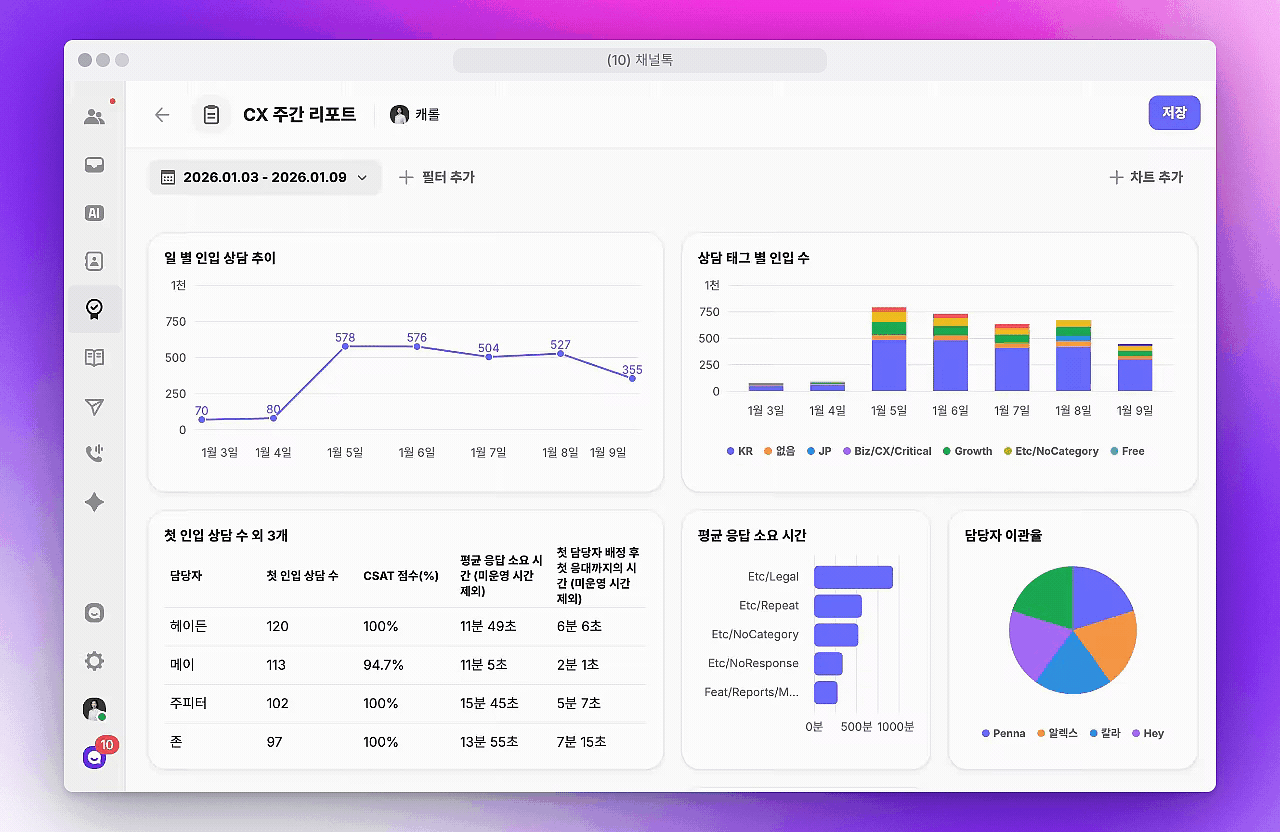Click the 504 data point on line chart
Image resolution: width=1280 pixels, height=832 pixels.
click(489, 357)
